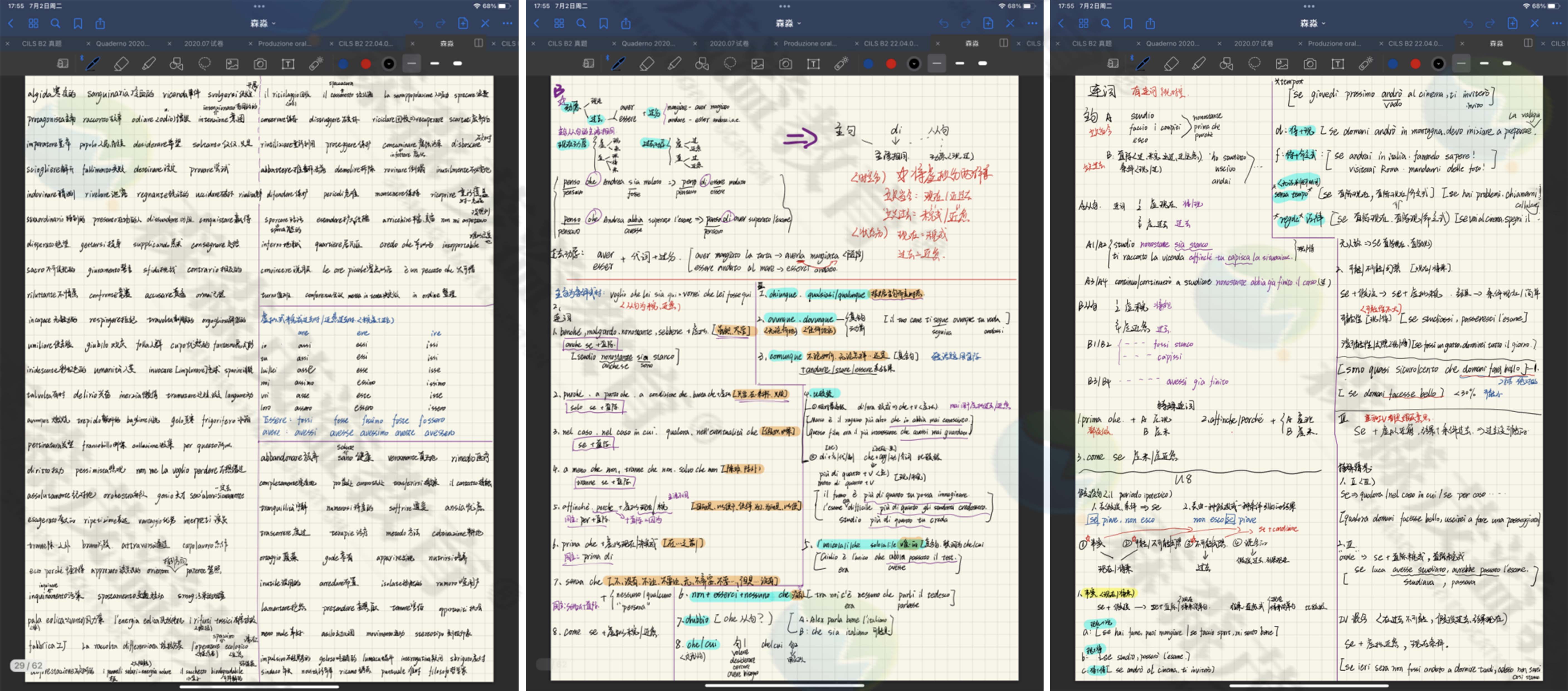1568x691 pixels.
Task: Open search in the left screenshot
Action: point(55,24)
